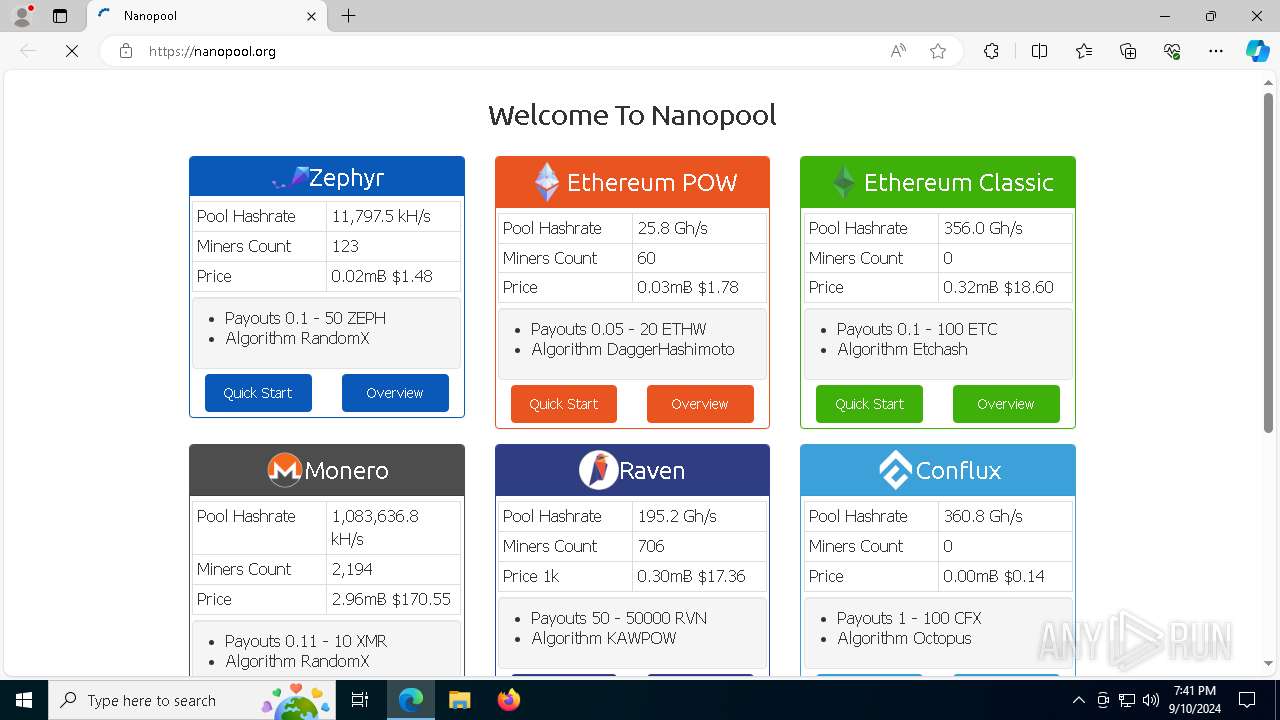Click 'Algorithm Octopus' text in Conflux
This screenshot has height=720, width=1280.
tap(904, 638)
